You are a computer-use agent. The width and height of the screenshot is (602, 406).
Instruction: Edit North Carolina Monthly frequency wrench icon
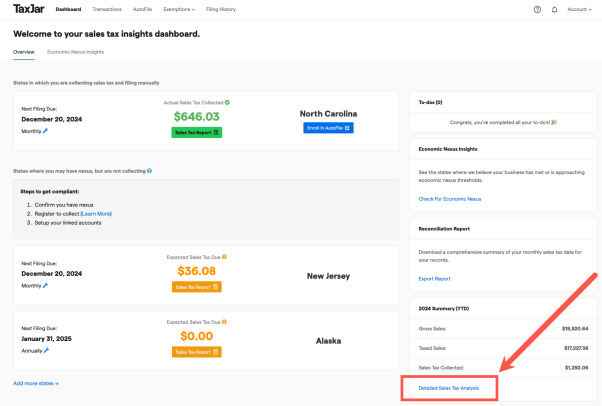tap(45, 131)
